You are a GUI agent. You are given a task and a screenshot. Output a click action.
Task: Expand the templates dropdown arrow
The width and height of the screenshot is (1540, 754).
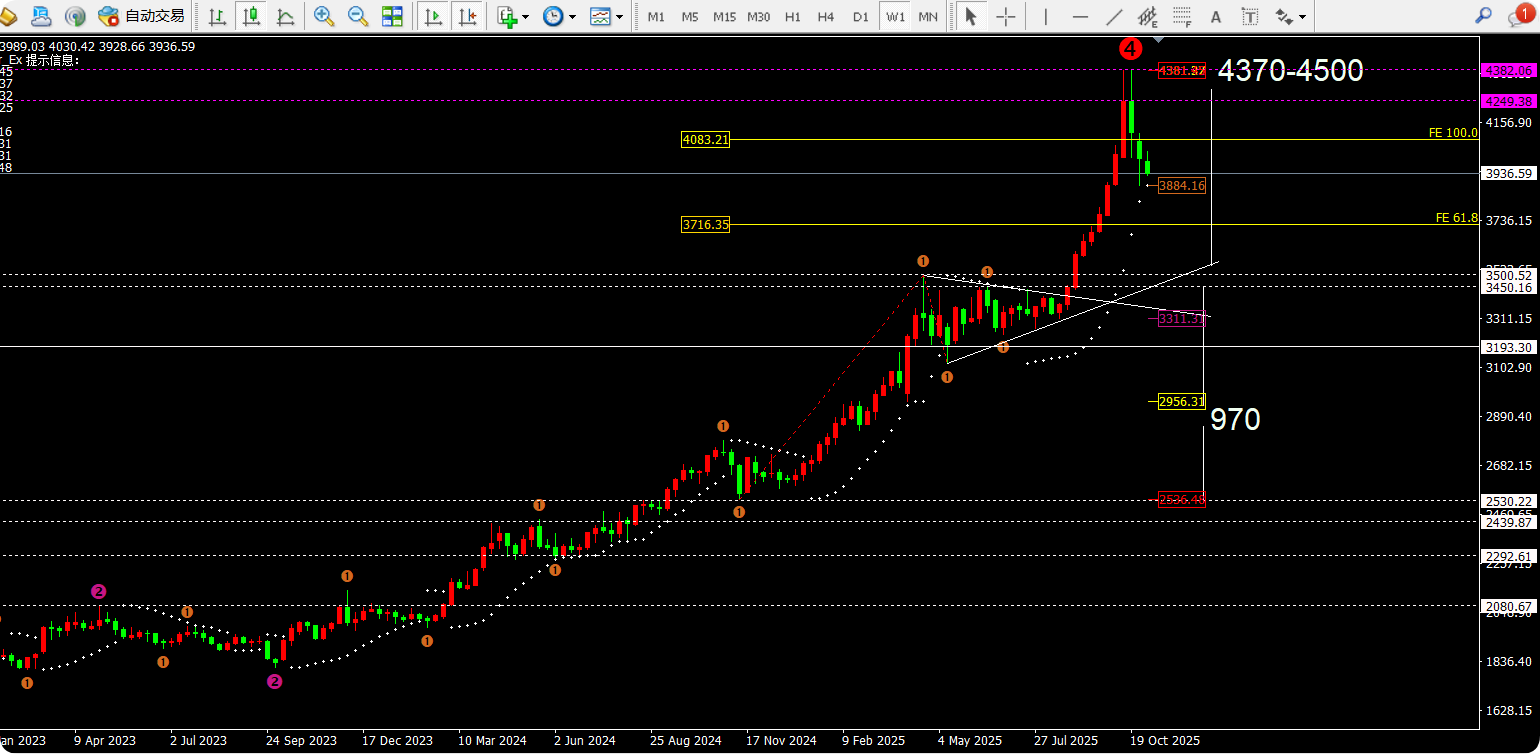click(x=620, y=16)
